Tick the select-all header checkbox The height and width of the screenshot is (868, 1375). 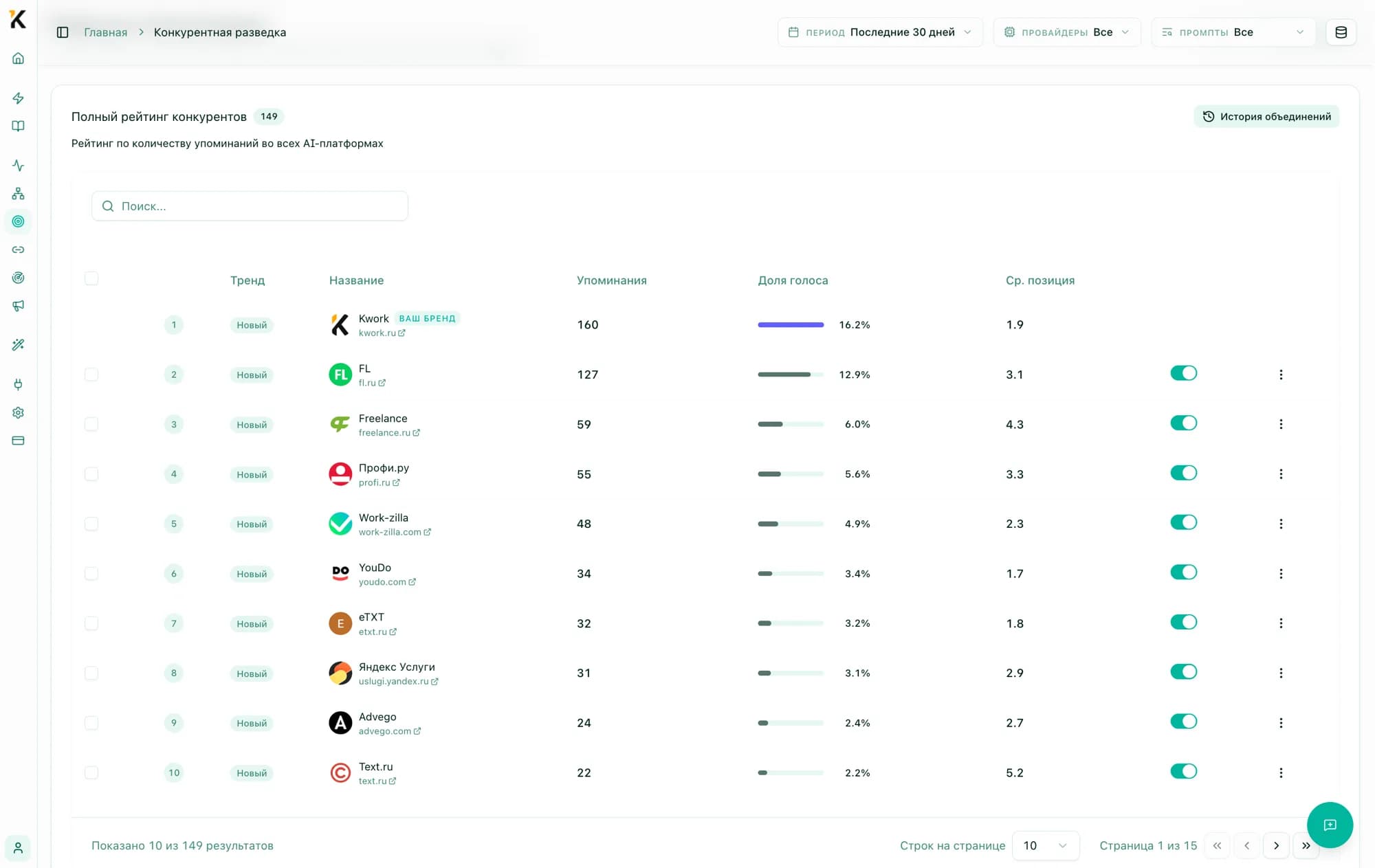coord(91,278)
